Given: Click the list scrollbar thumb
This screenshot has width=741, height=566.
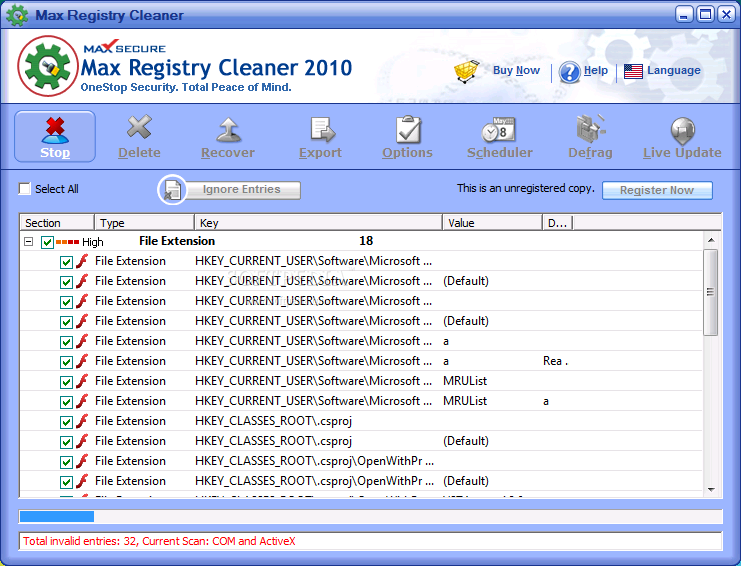Looking at the screenshot, I should pos(710,292).
